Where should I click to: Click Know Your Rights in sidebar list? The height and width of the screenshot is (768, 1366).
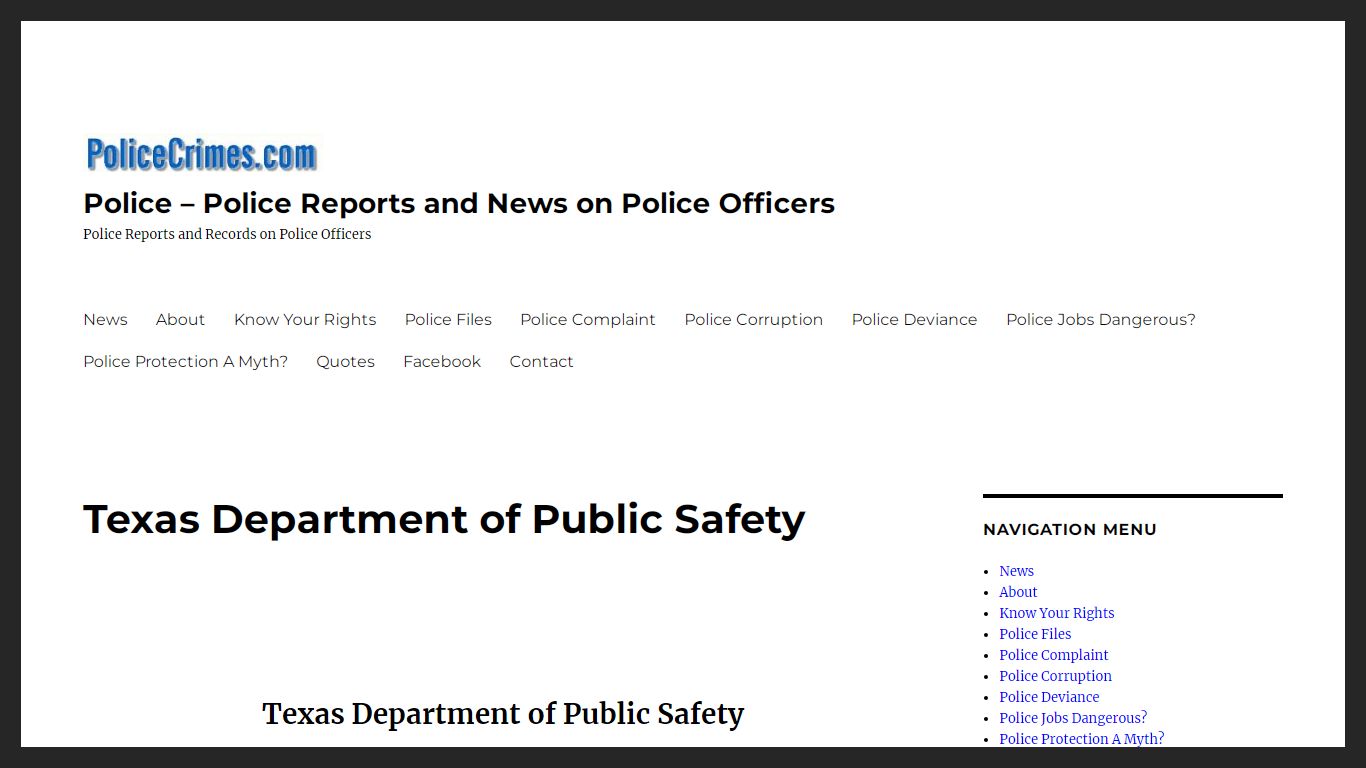coord(1056,613)
